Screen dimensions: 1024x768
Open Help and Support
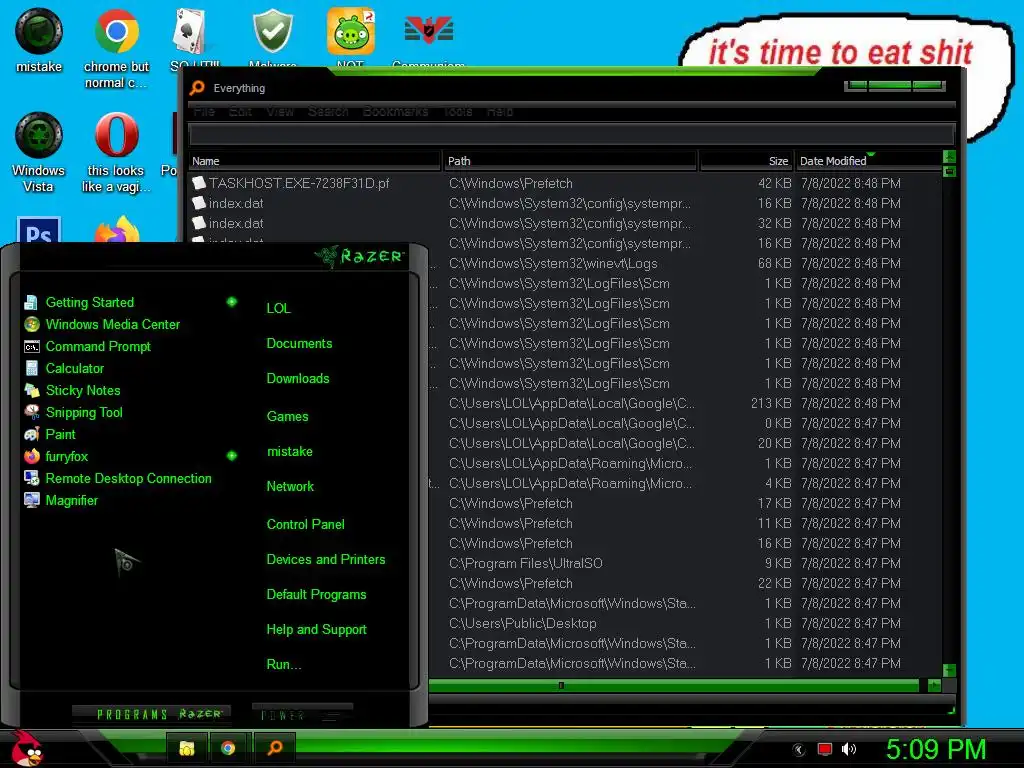(x=316, y=630)
